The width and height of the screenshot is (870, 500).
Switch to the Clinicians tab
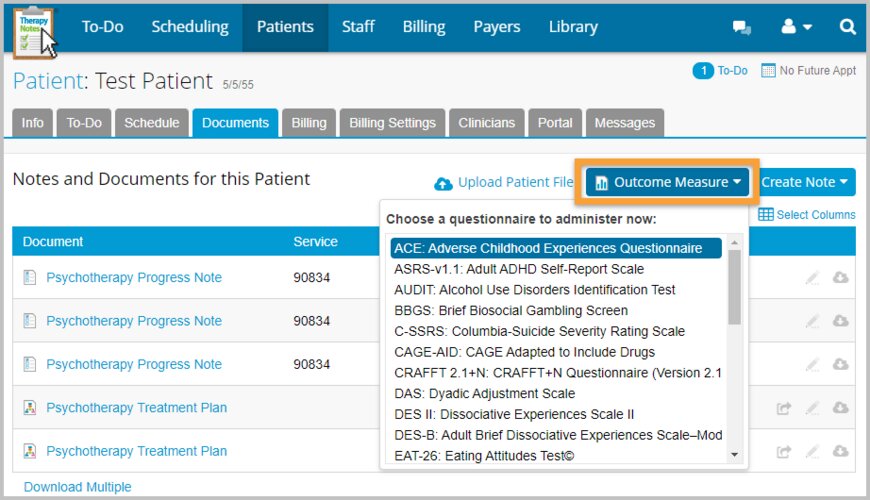(486, 123)
